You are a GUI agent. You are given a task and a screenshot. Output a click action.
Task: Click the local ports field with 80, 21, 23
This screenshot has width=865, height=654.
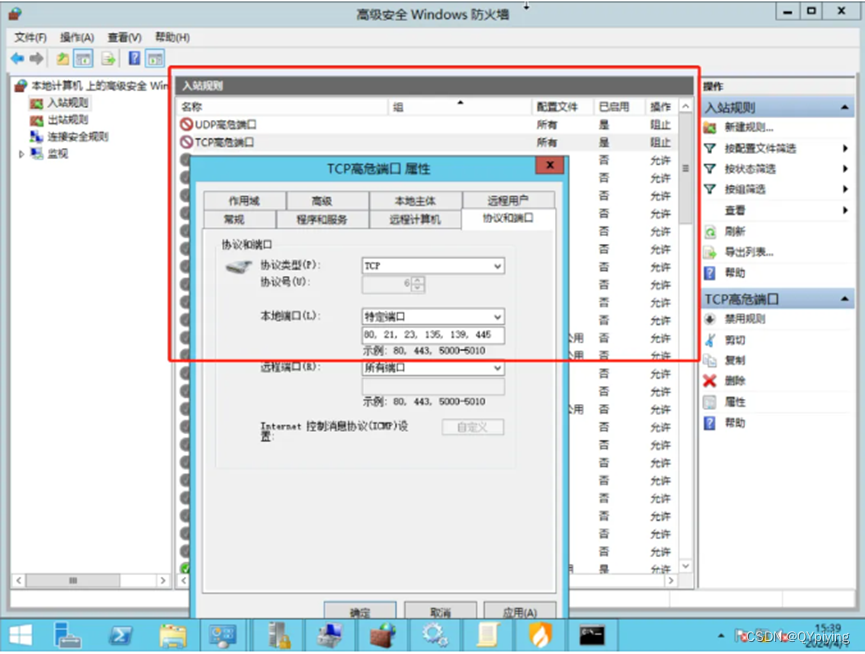point(433,335)
